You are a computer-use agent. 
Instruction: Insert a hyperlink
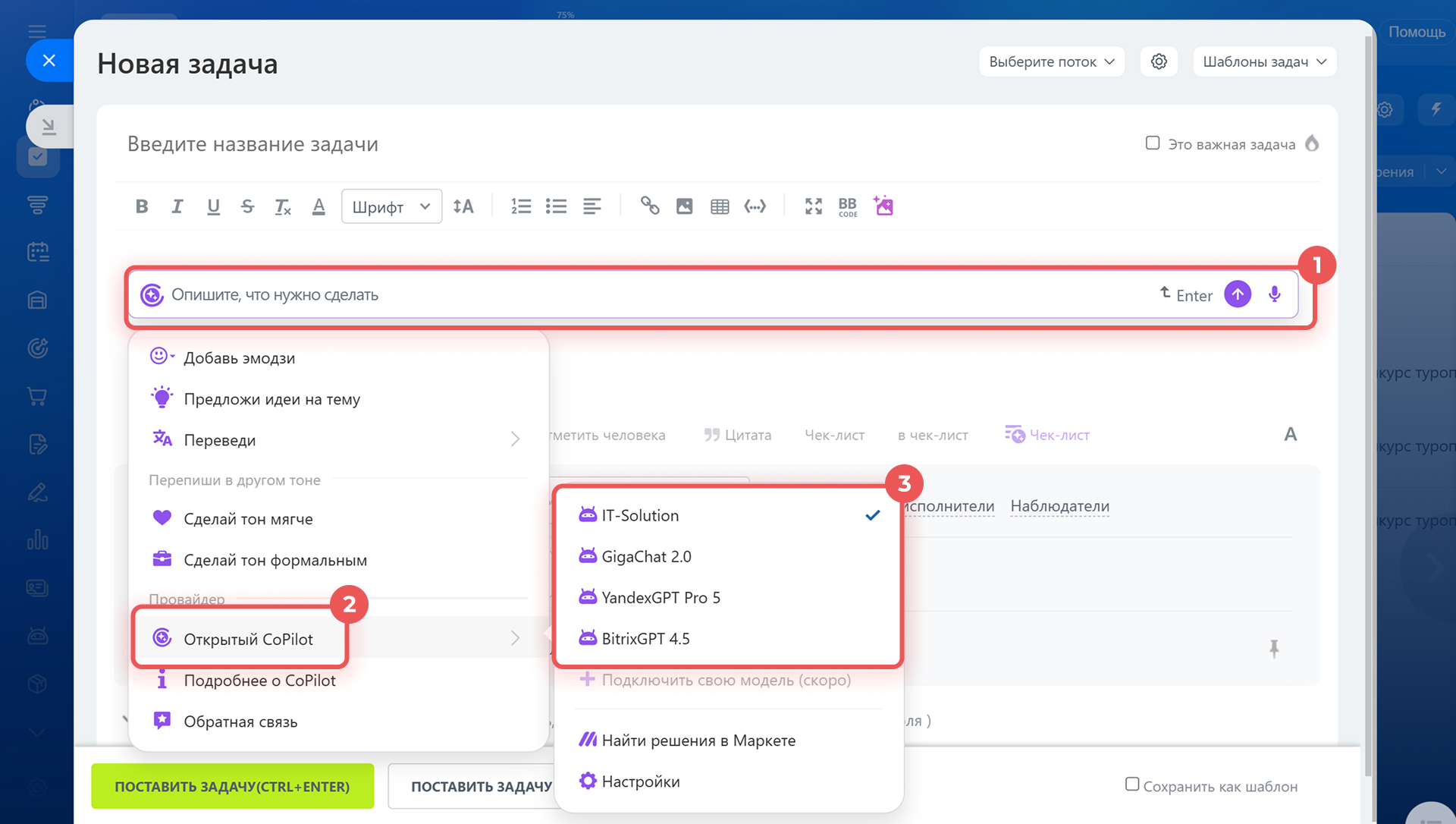tap(650, 206)
